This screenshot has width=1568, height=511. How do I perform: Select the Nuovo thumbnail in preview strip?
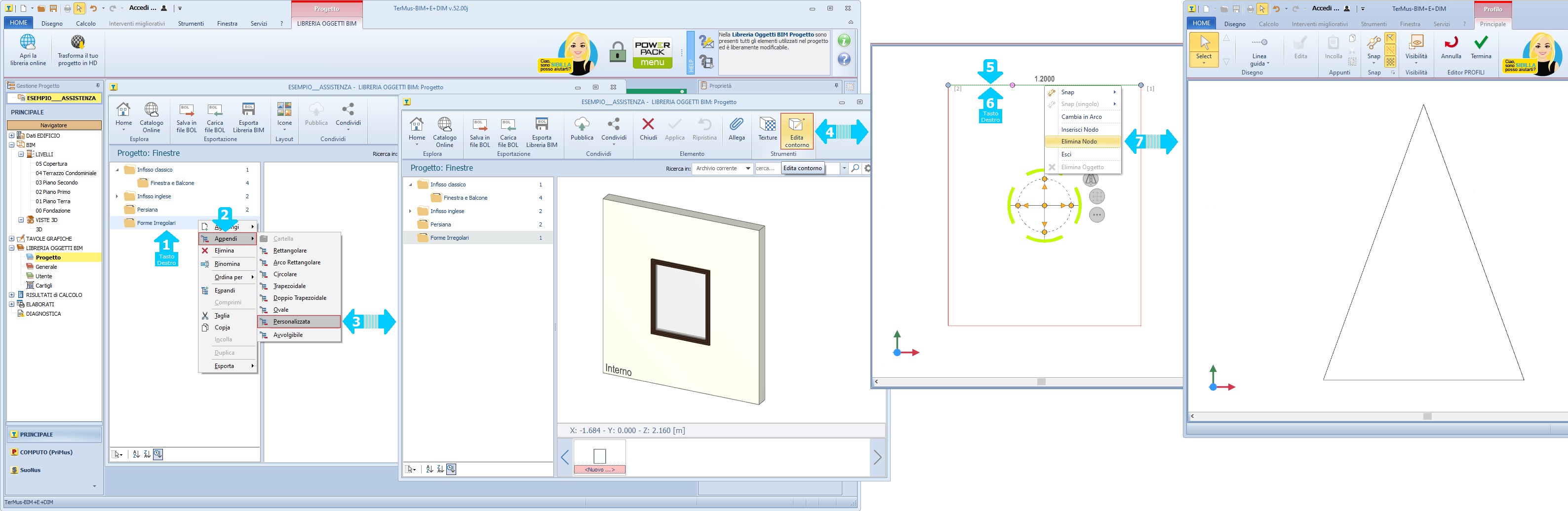[599, 457]
